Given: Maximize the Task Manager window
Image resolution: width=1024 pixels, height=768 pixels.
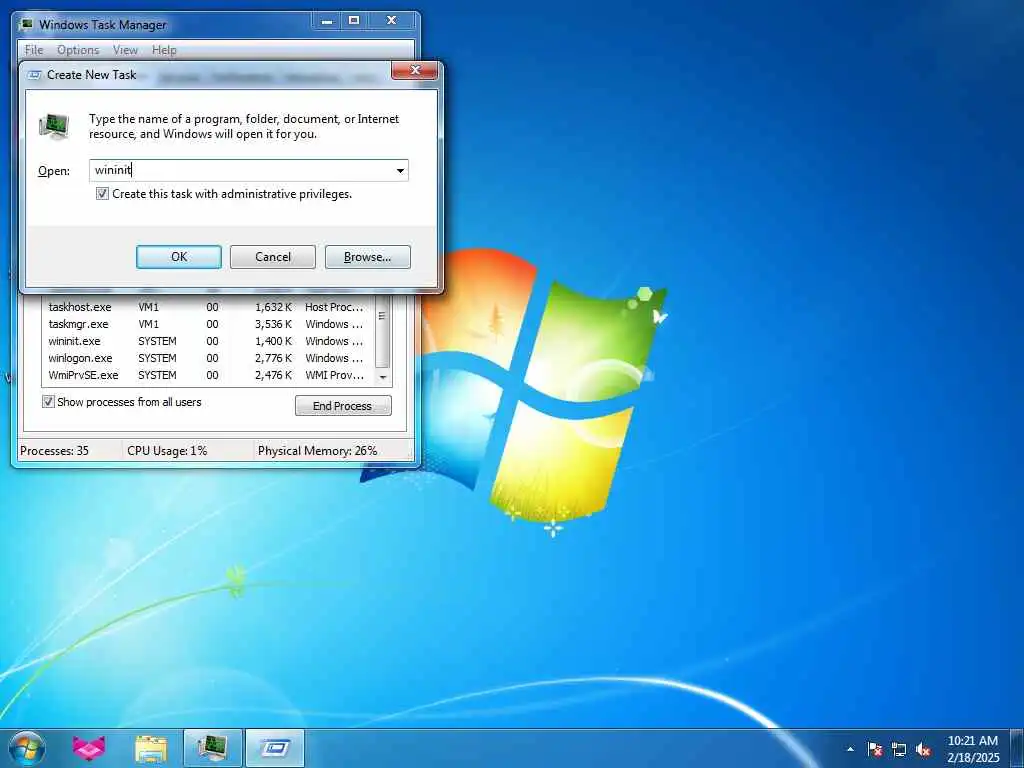Looking at the screenshot, I should [354, 21].
